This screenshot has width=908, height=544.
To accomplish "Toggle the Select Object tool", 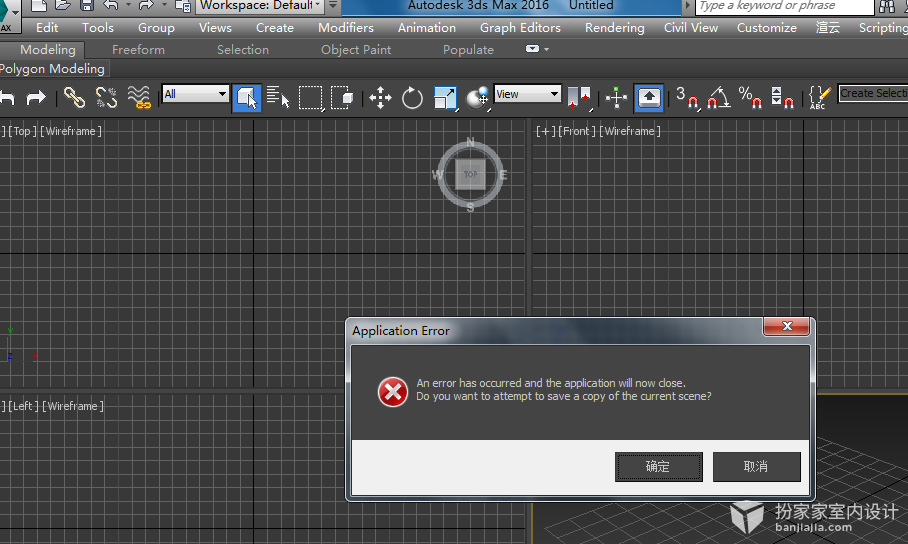I will 247,97.
